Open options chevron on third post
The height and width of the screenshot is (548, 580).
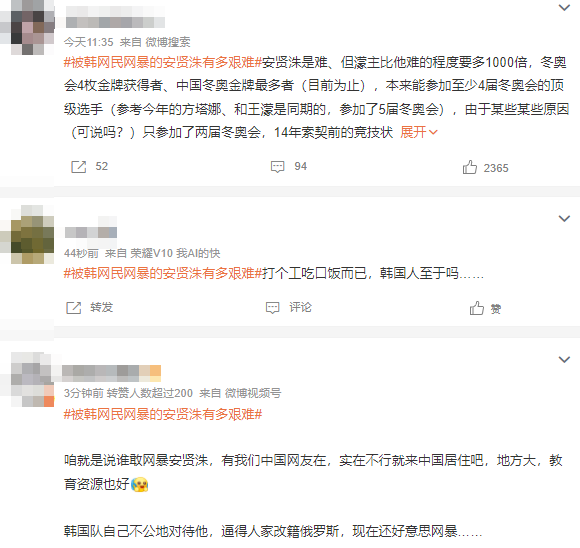coord(564,359)
